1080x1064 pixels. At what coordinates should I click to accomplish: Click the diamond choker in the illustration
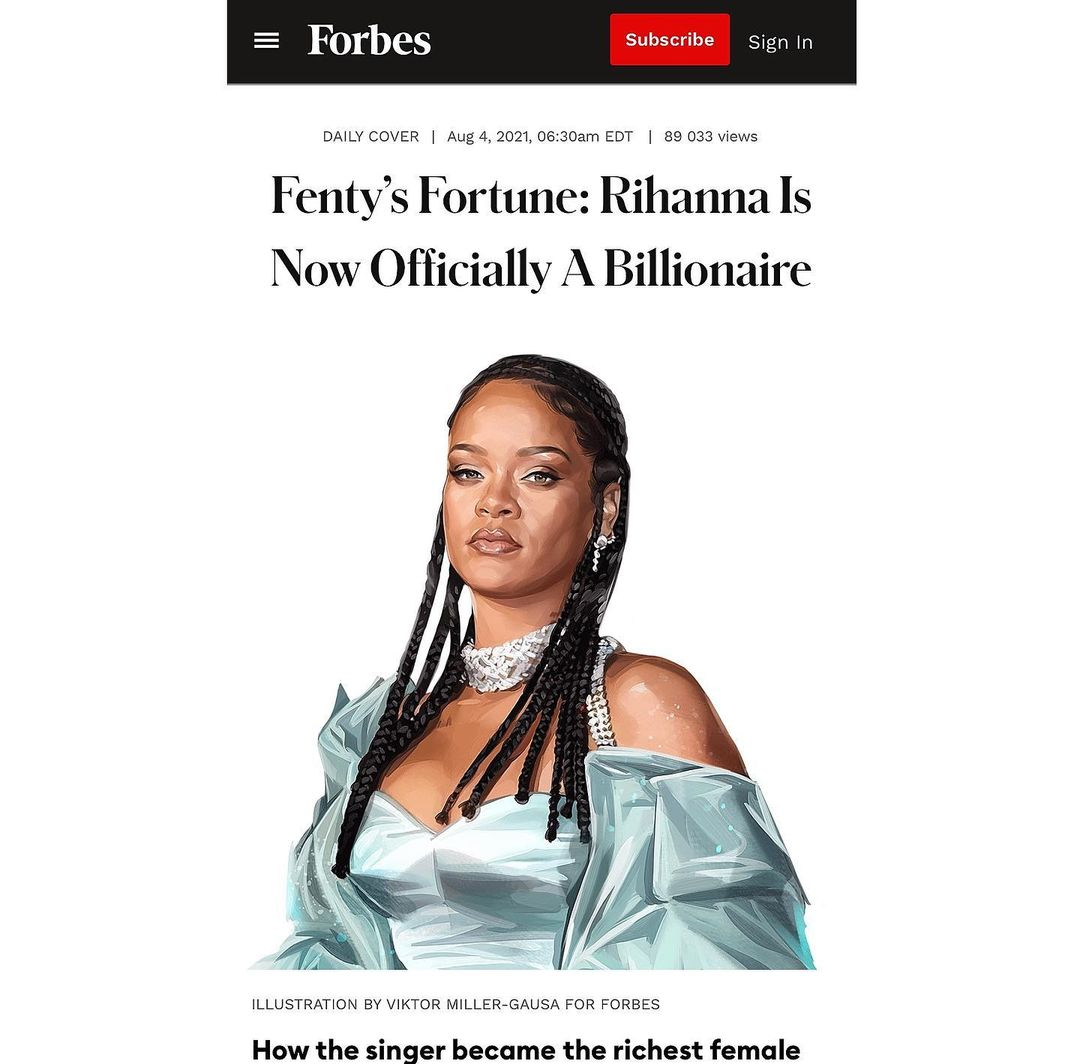[508, 662]
